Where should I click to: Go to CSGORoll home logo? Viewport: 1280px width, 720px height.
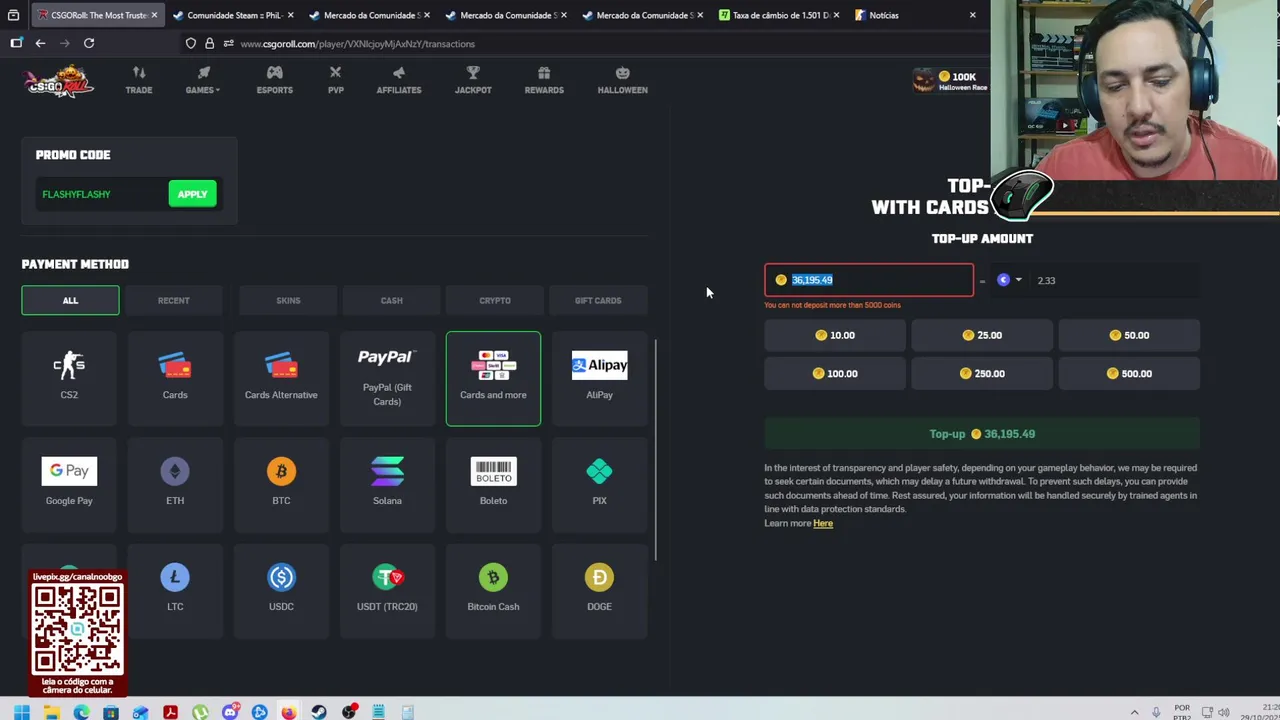click(x=60, y=81)
